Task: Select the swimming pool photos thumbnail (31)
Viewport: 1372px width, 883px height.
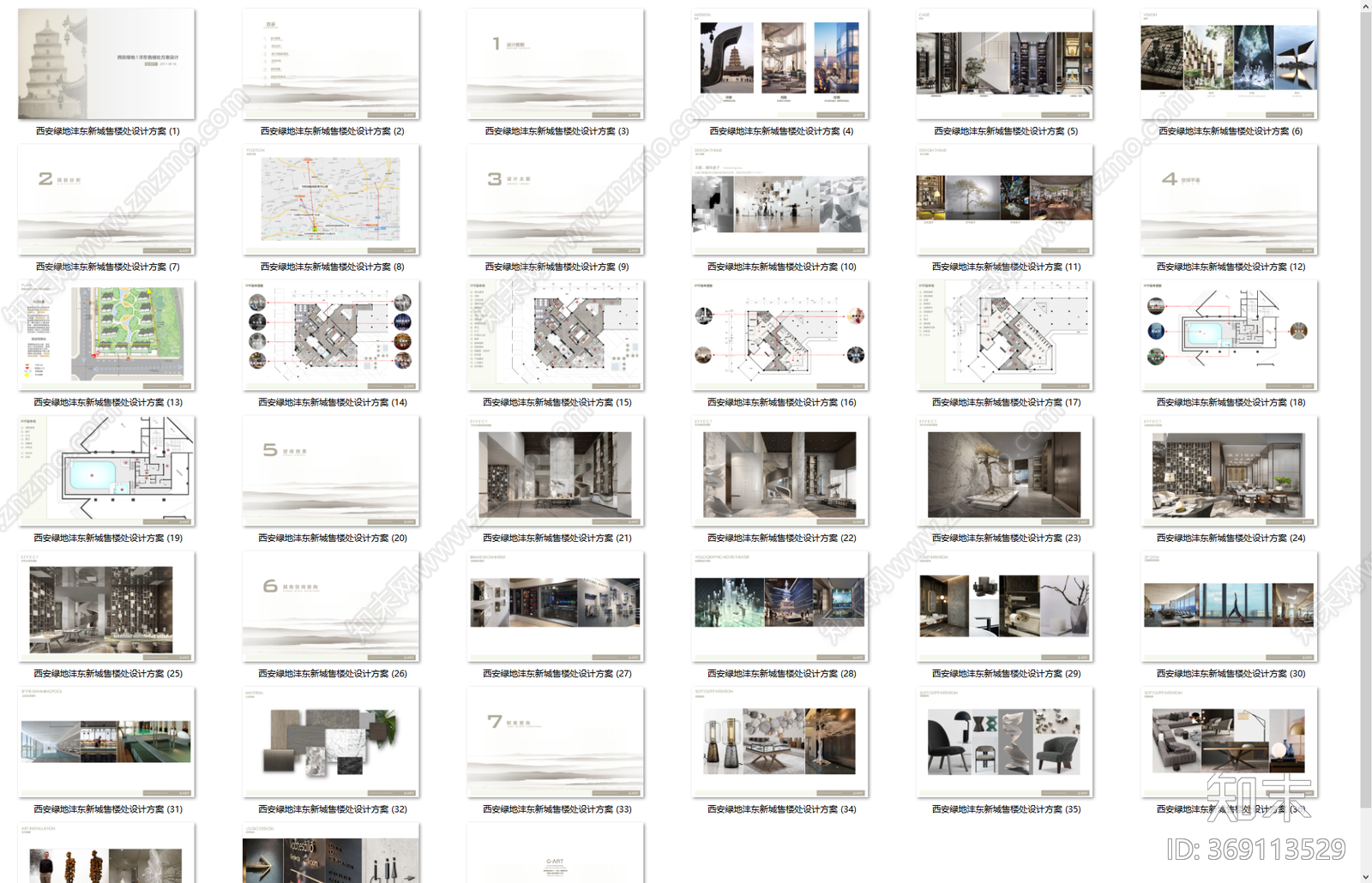Action: click(x=106, y=742)
